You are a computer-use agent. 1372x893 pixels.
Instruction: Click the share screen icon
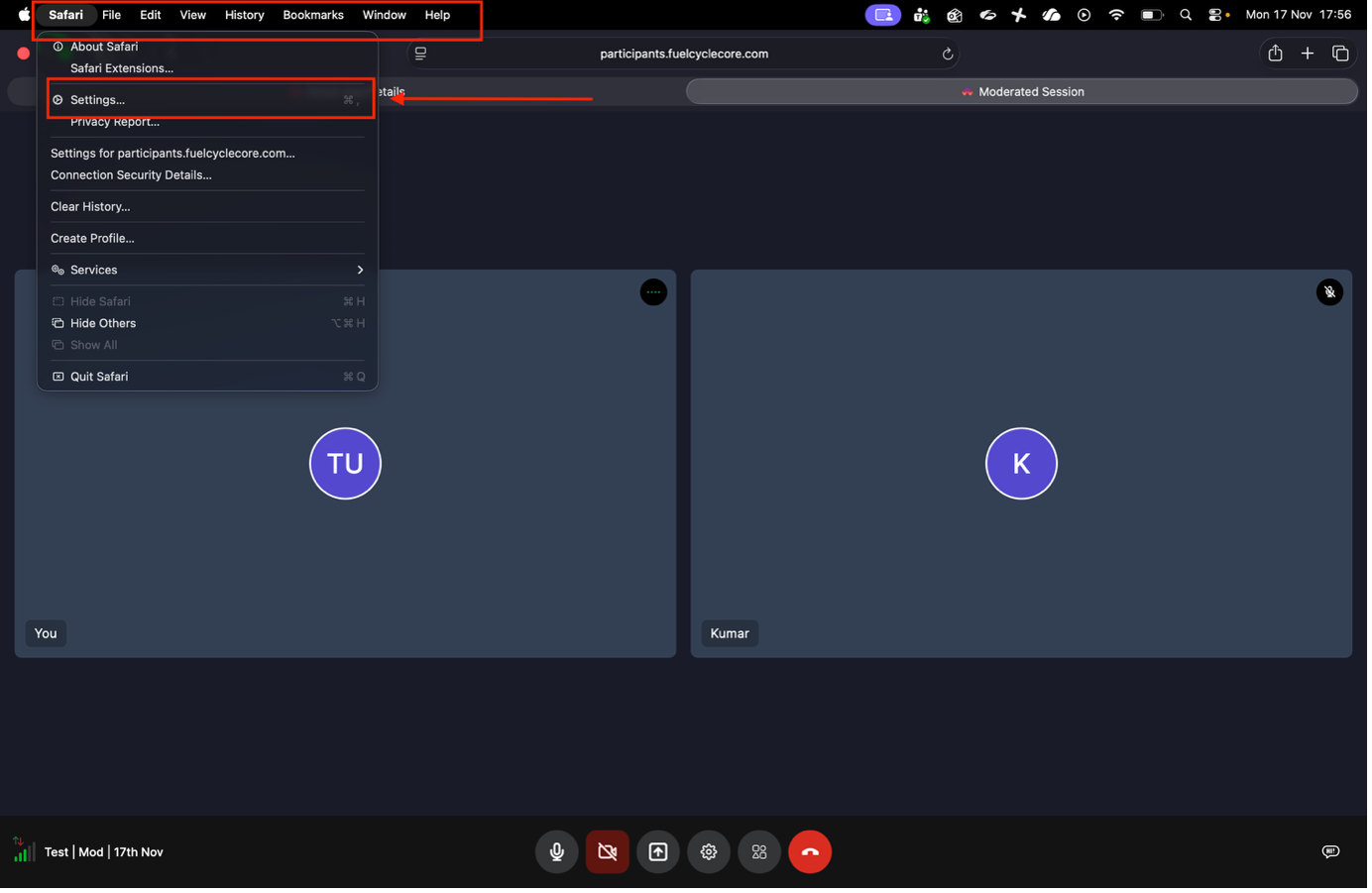658,851
